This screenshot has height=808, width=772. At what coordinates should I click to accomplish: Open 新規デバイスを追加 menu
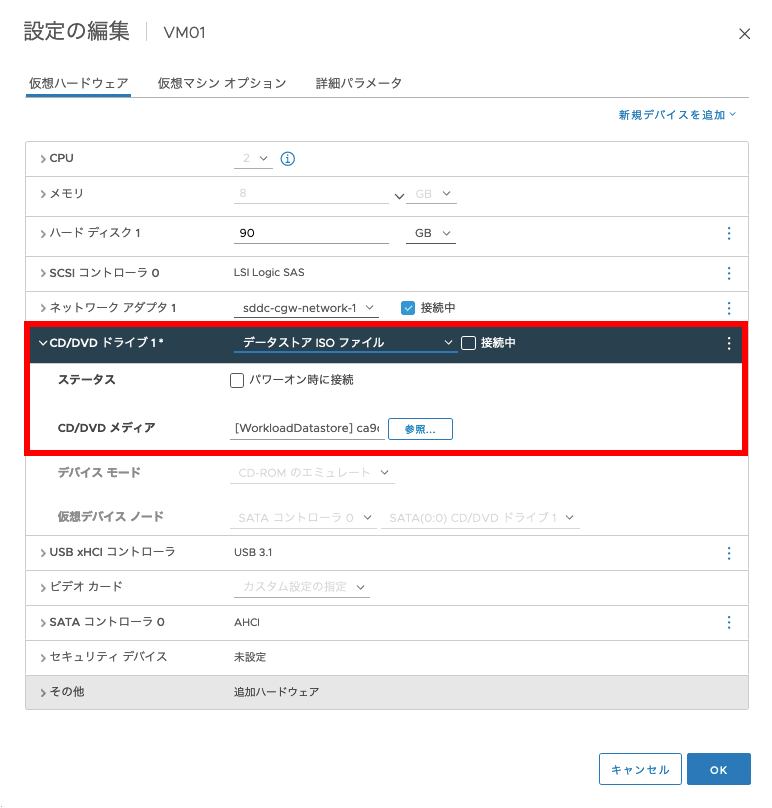tap(677, 115)
